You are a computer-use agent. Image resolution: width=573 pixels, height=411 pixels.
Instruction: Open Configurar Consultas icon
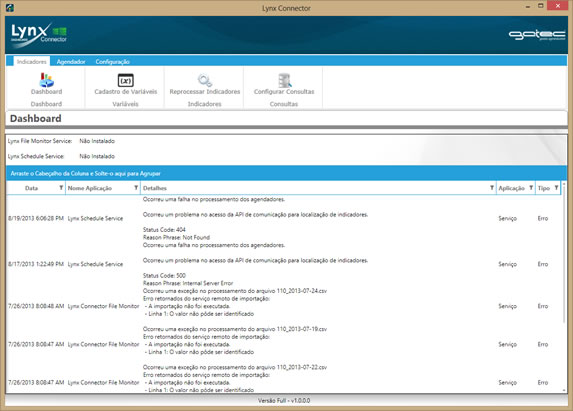(x=284, y=80)
